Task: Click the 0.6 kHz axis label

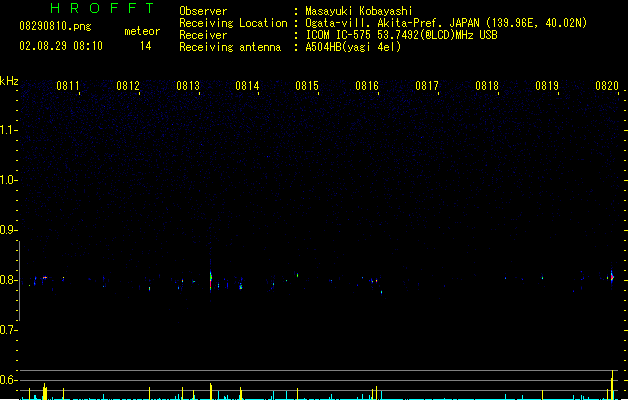Action: pos(8,380)
